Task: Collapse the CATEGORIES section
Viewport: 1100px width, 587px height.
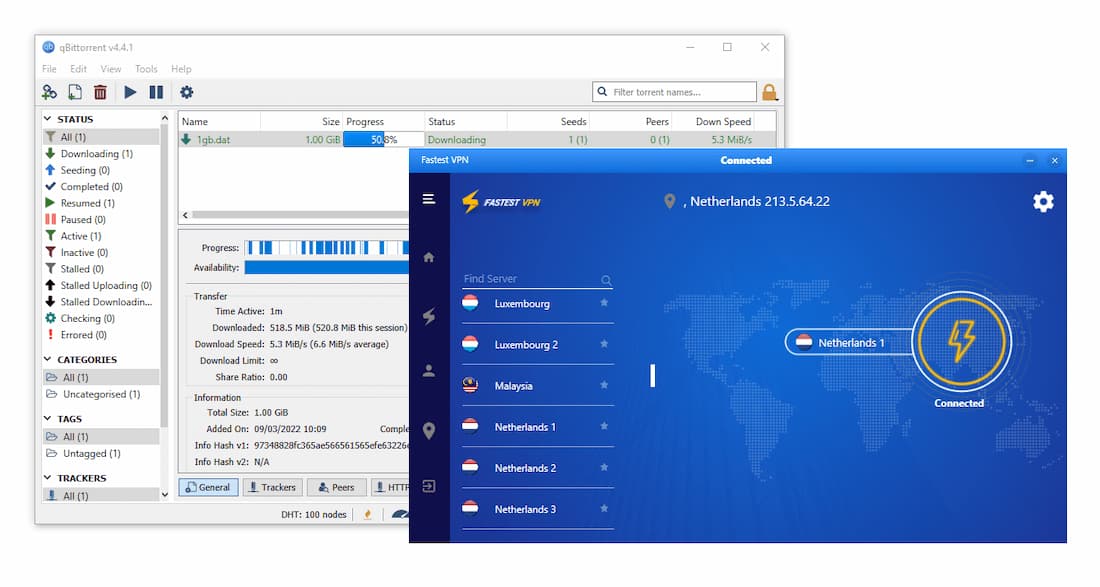Action: tap(46, 359)
